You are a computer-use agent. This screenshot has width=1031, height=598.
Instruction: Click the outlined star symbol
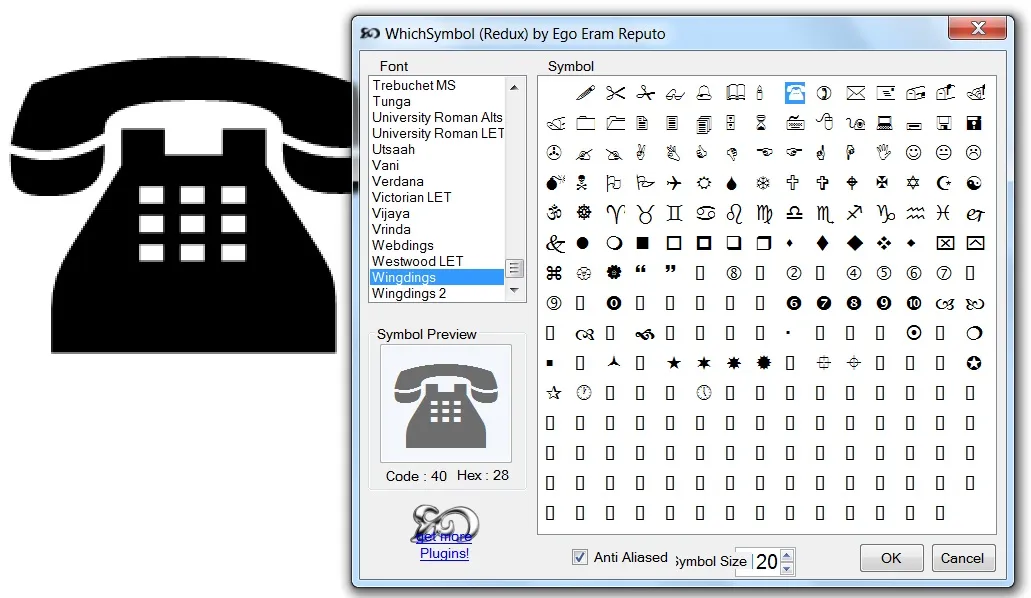coord(554,393)
